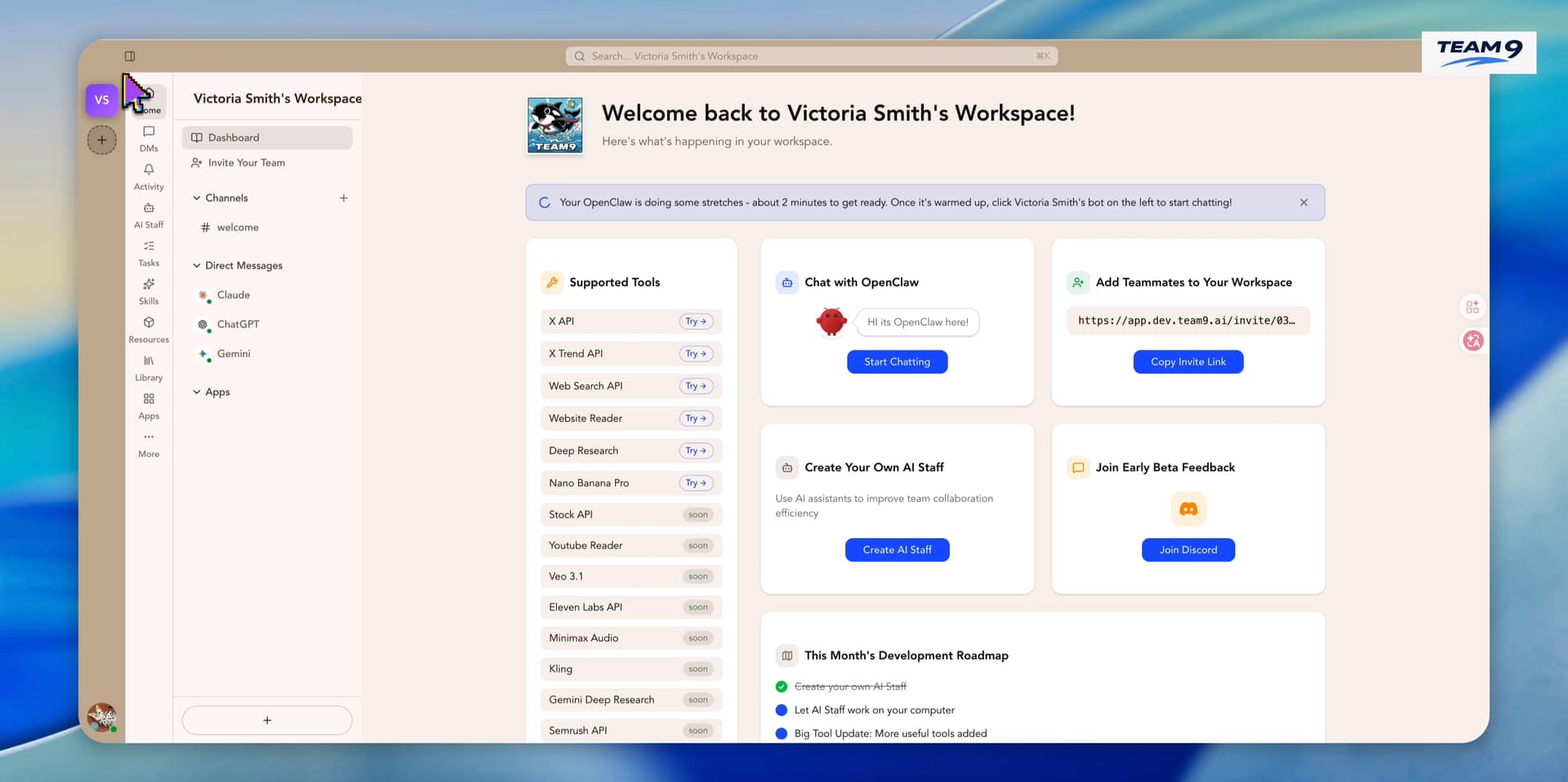Click the roadmap map icon
This screenshot has height=782, width=1568.
787,655
